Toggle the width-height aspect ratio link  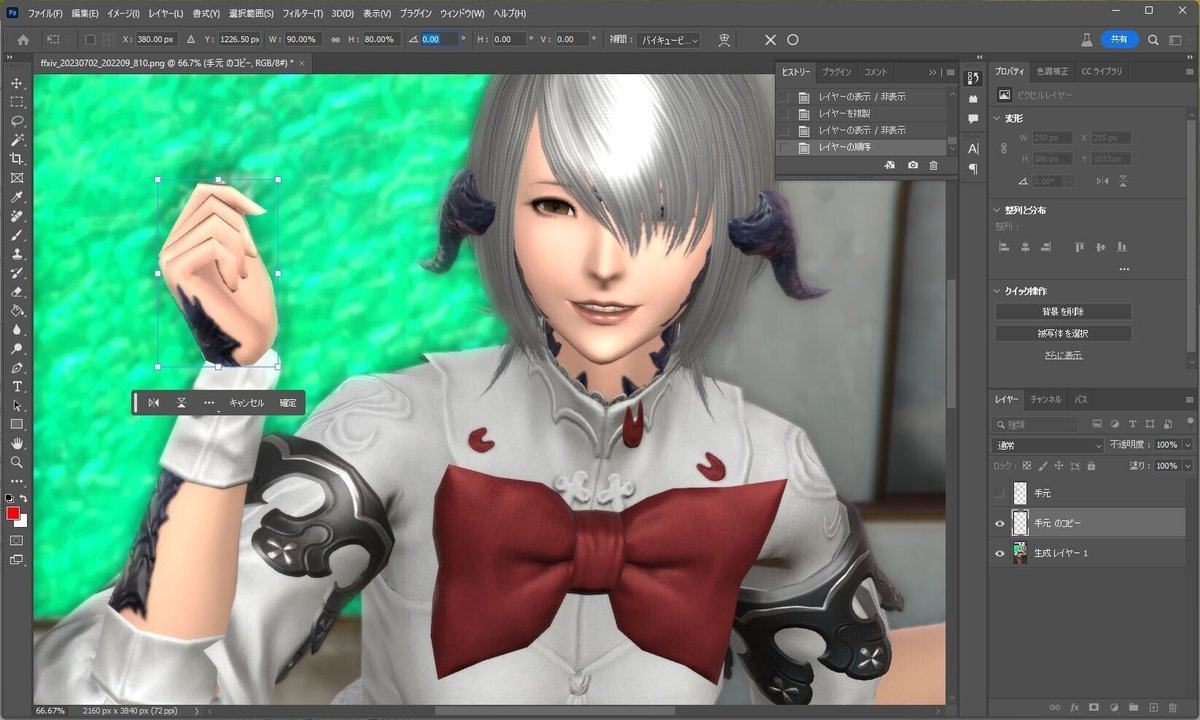[x=337, y=40]
